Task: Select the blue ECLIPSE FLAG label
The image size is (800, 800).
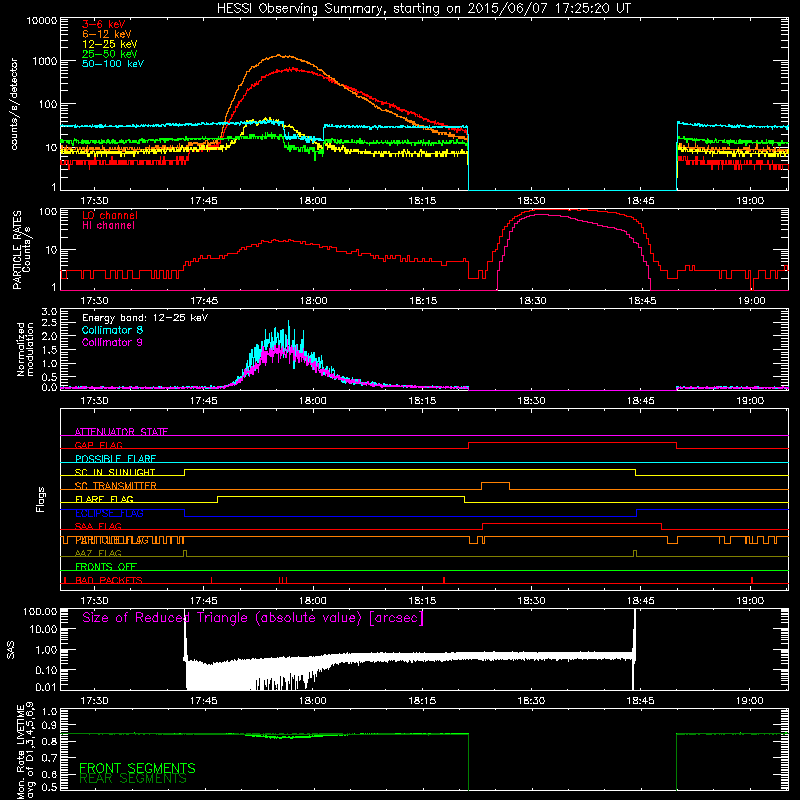Action: point(109,513)
